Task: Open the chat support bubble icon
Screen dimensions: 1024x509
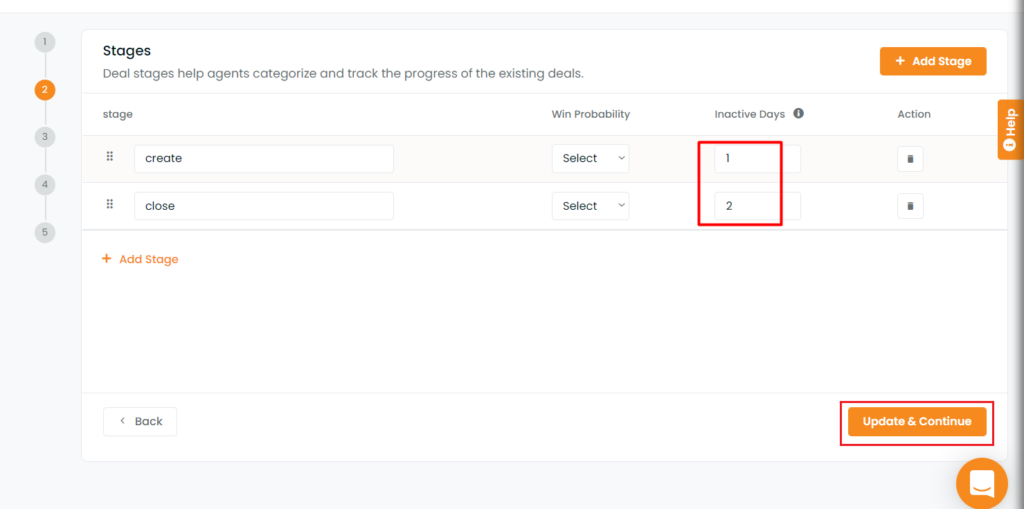Action: (981, 483)
